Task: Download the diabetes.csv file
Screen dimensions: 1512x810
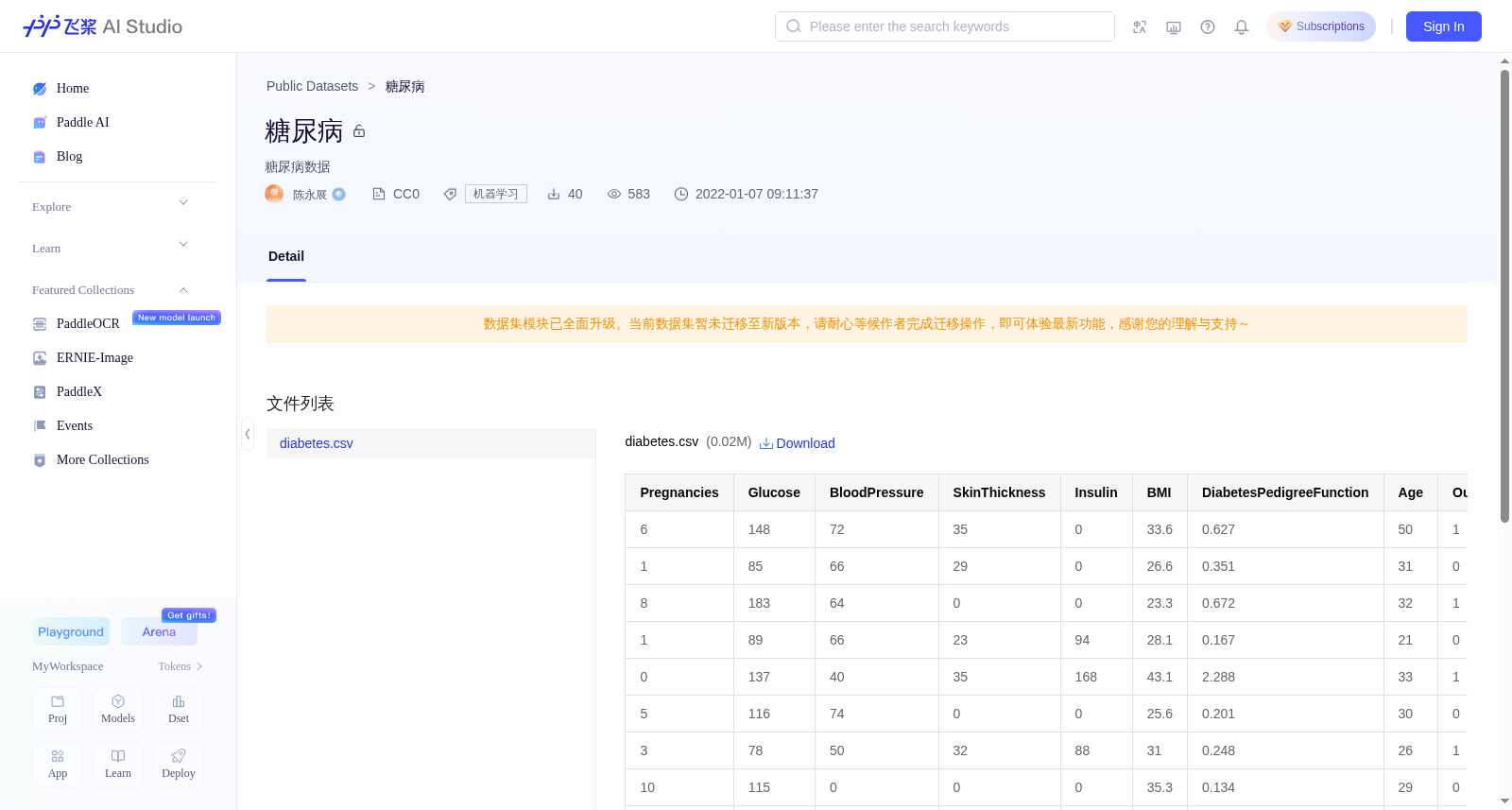Action: click(x=798, y=443)
